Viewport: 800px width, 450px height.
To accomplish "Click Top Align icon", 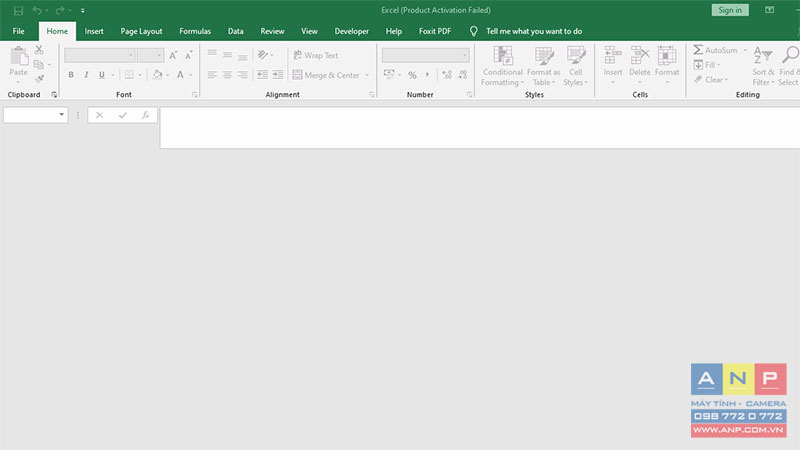I will click(212, 54).
